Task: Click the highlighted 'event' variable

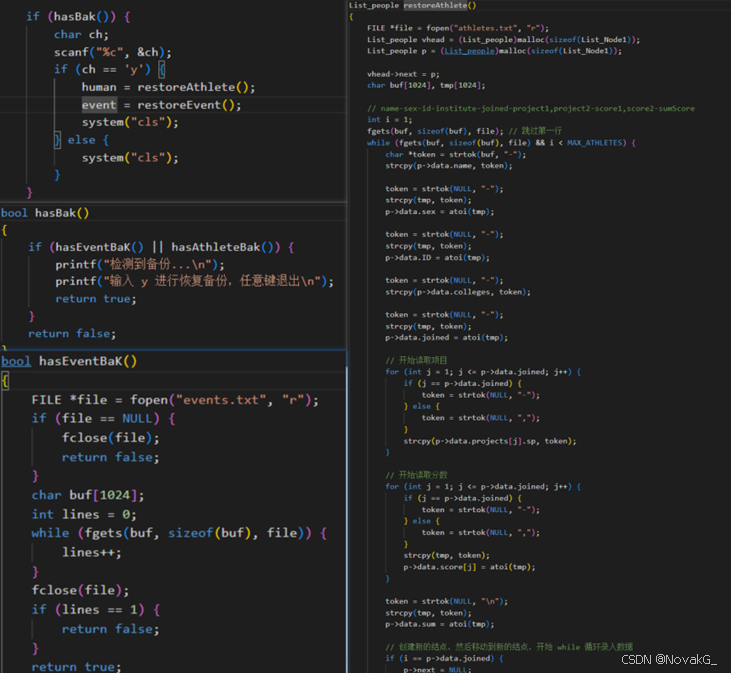Action: click(x=99, y=105)
